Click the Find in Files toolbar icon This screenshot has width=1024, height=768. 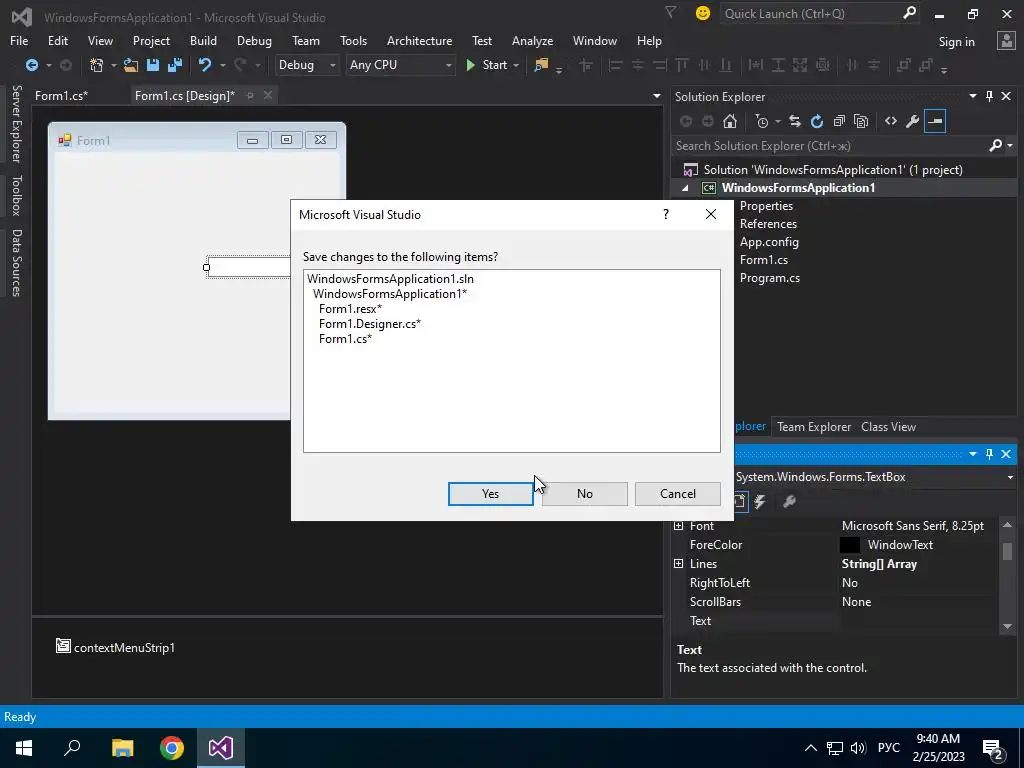pos(541,65)
